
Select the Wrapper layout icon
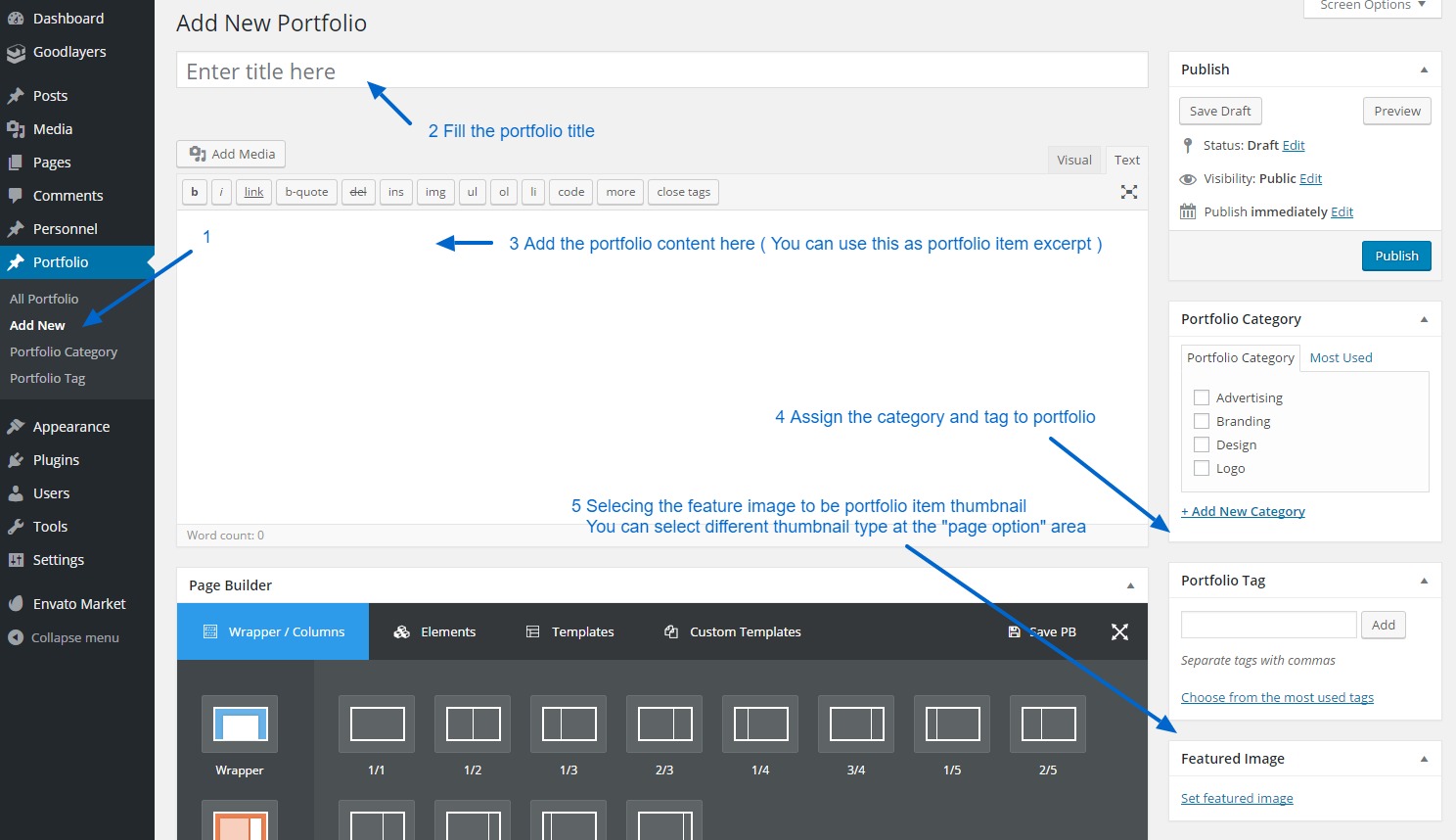coord(240,724)
